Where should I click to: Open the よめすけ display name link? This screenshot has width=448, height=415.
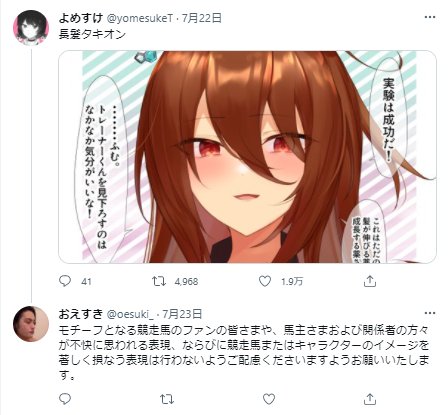(x=80, y=18)
